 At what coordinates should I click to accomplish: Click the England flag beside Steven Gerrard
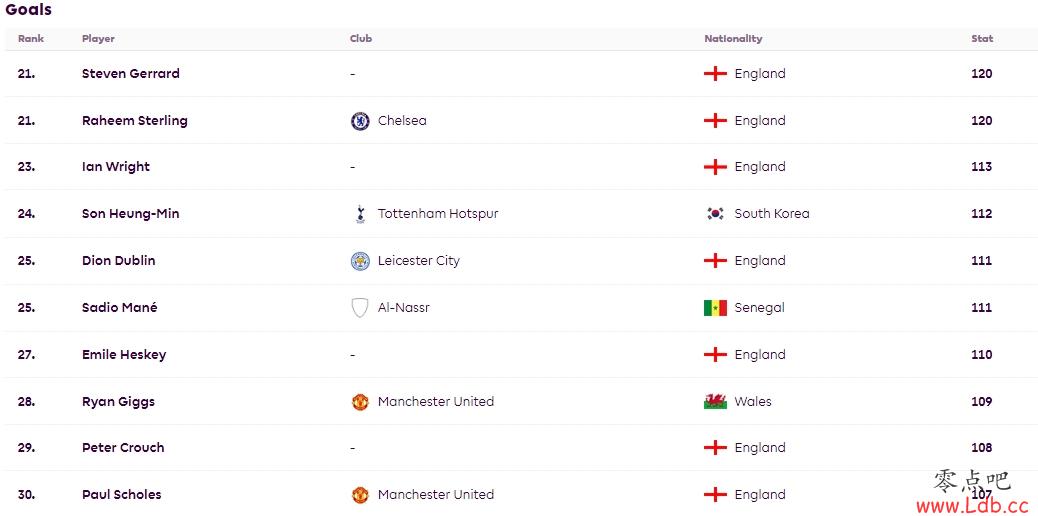click(x=715, y=74)
